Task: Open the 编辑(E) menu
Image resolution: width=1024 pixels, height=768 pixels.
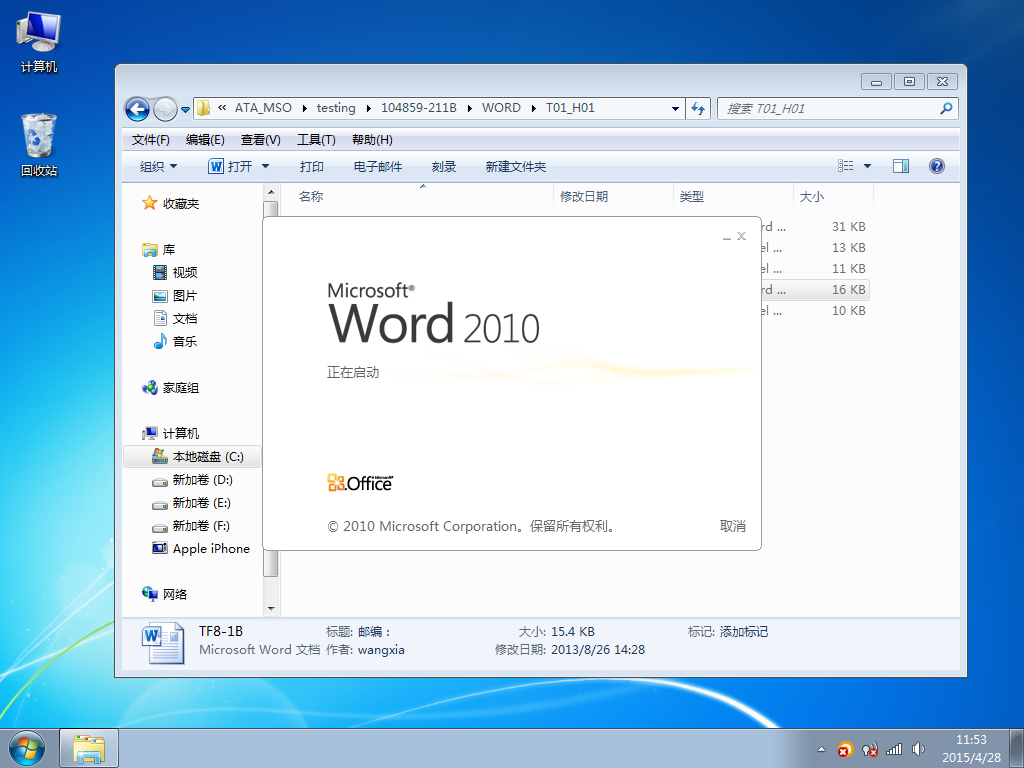Action: [x=205, y=140]
